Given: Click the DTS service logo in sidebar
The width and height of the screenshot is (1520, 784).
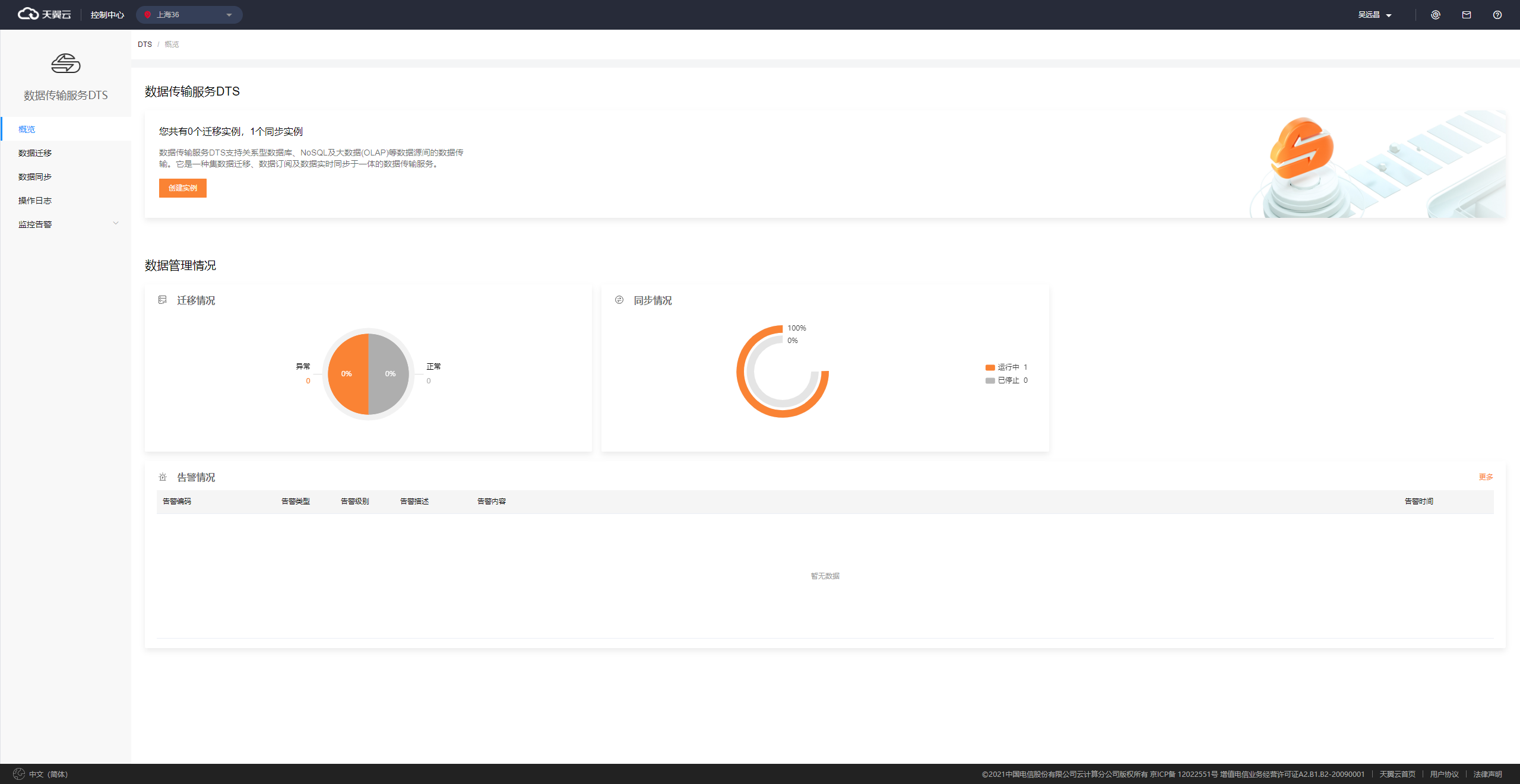Looking at the screenshot, I should pyautogui.click(x=65, y=64).
